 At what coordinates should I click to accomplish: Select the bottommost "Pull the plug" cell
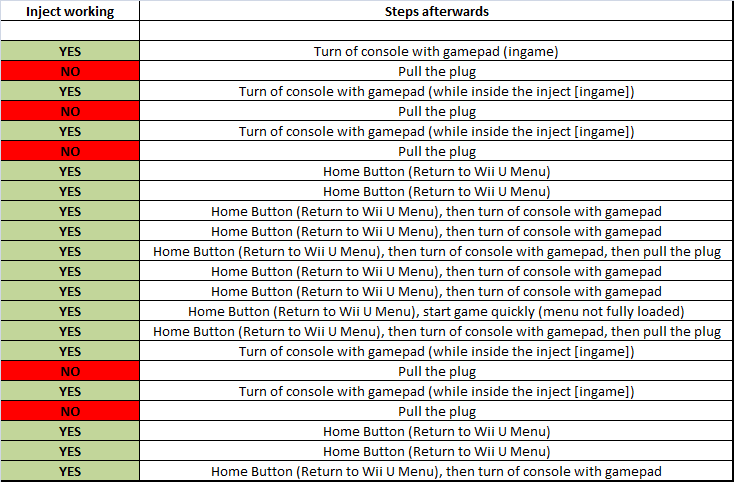point(436,411)
